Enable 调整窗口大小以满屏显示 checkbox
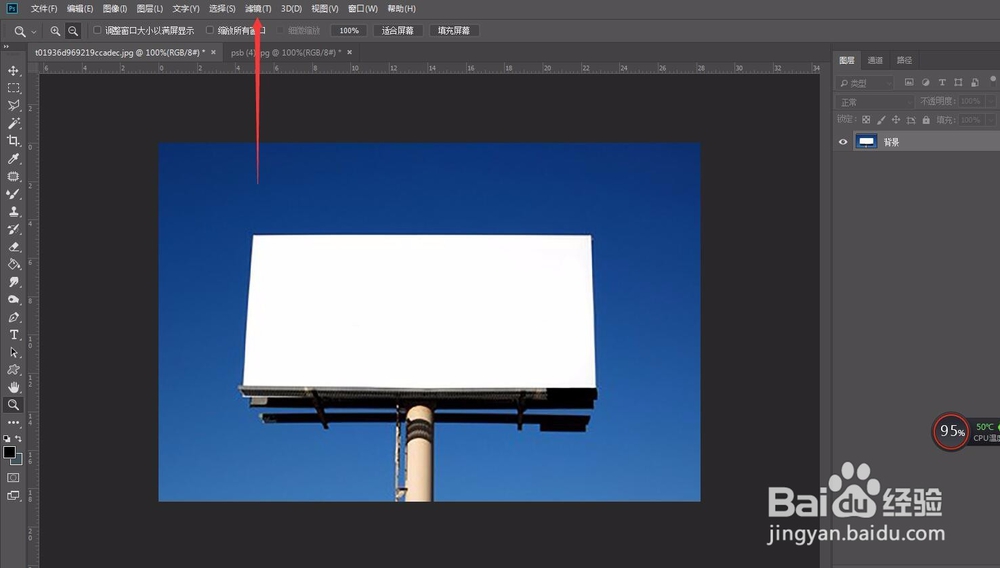Viewport: 1000px width, 568px height. click(x=98, y=30)
